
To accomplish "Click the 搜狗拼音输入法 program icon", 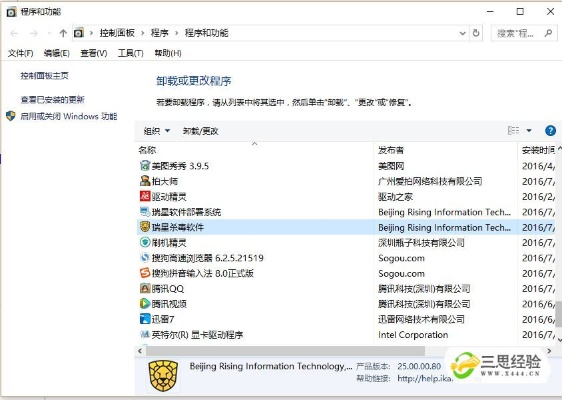I will (x=145, y=273).
